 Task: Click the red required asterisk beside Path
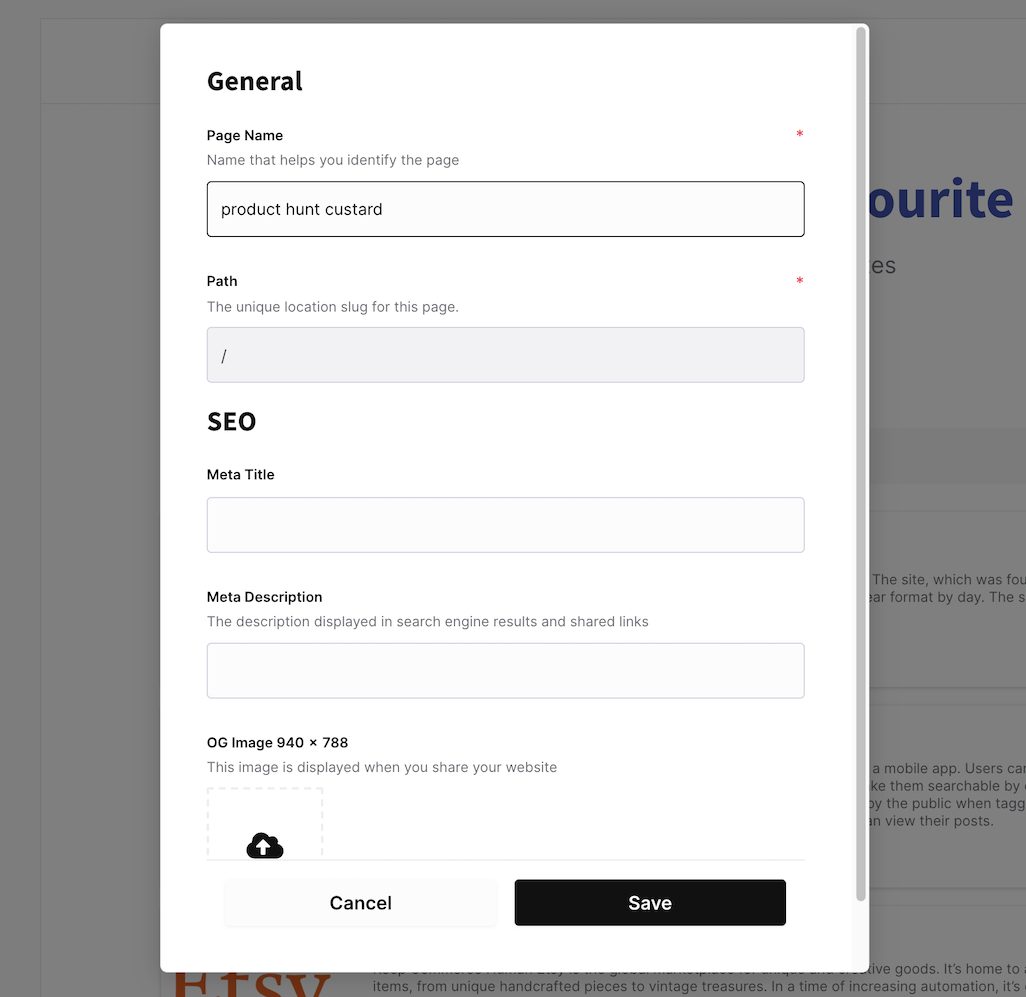click(800, 281)
